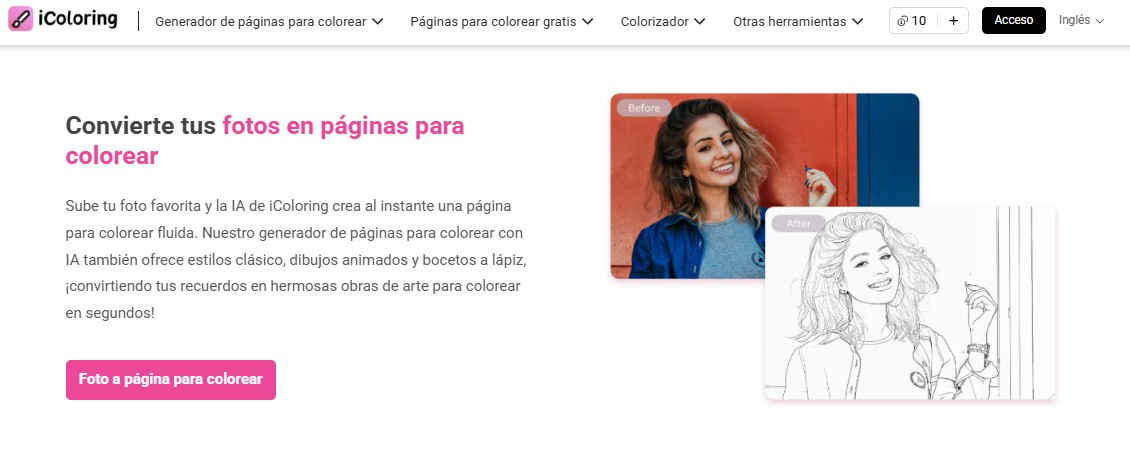Expand Generador de páginas para colorear menu
The height and width of the screenshot is (472, 1130).
269,22
